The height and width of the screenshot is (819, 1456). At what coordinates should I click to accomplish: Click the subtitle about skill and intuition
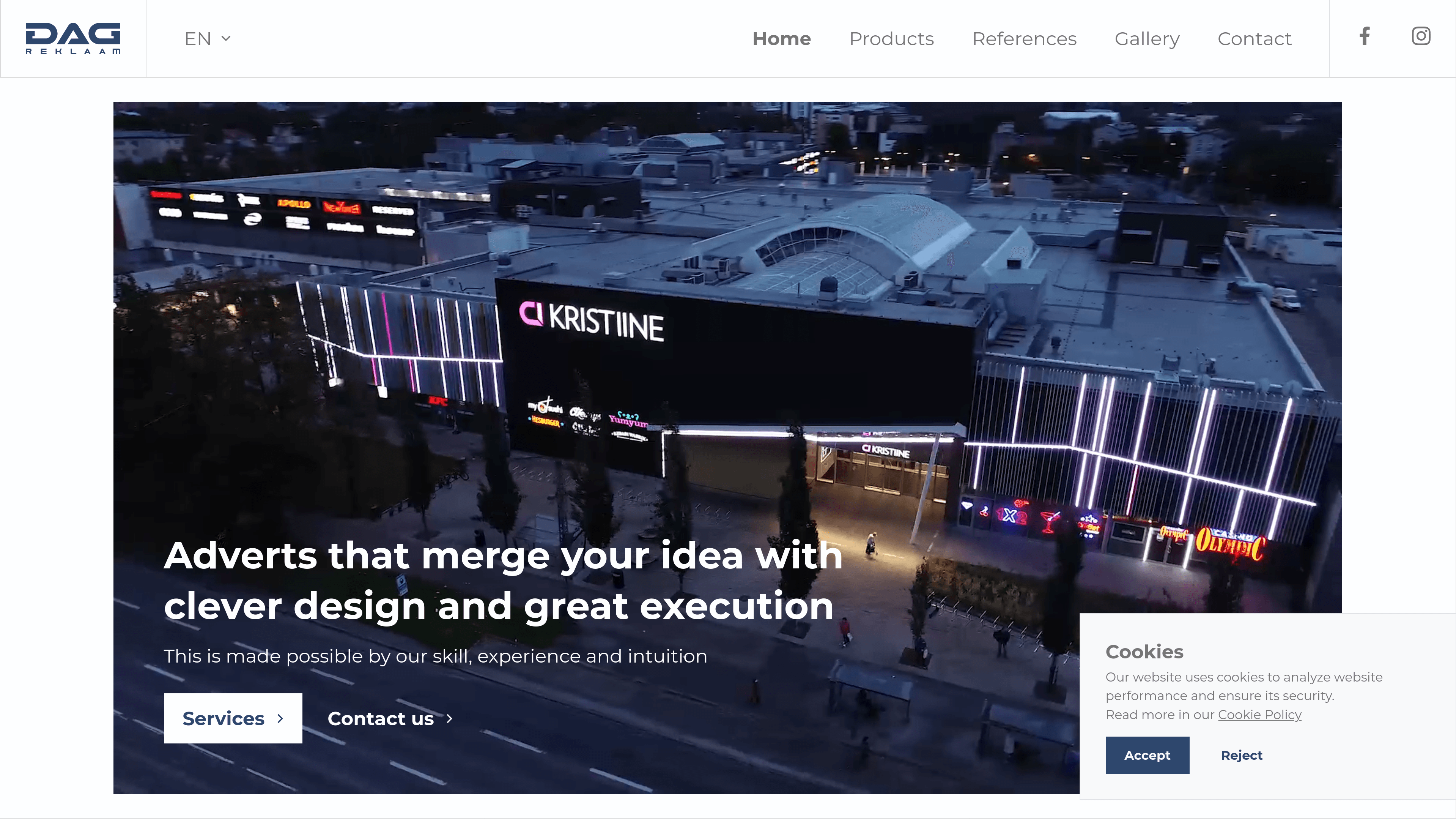435,656
